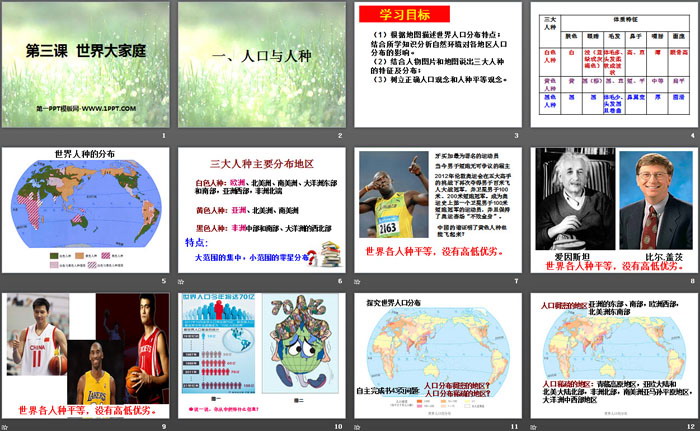The width and height of the screenshot is (700, 431).
Task: Select slide 10 with the 70亿 cartoon
Action: 262,356
